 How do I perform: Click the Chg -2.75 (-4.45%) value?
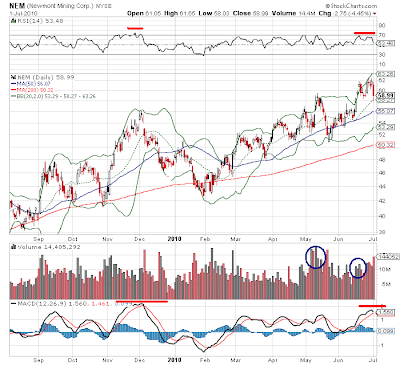352,13
